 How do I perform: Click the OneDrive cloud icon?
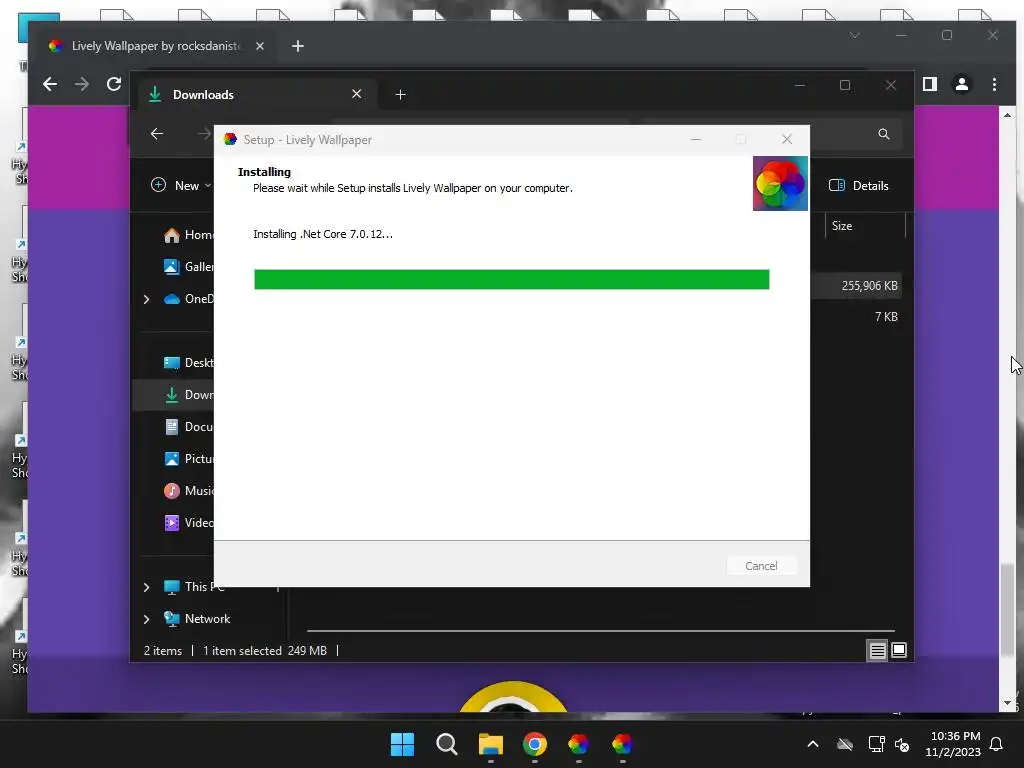(x=172, y=299)
